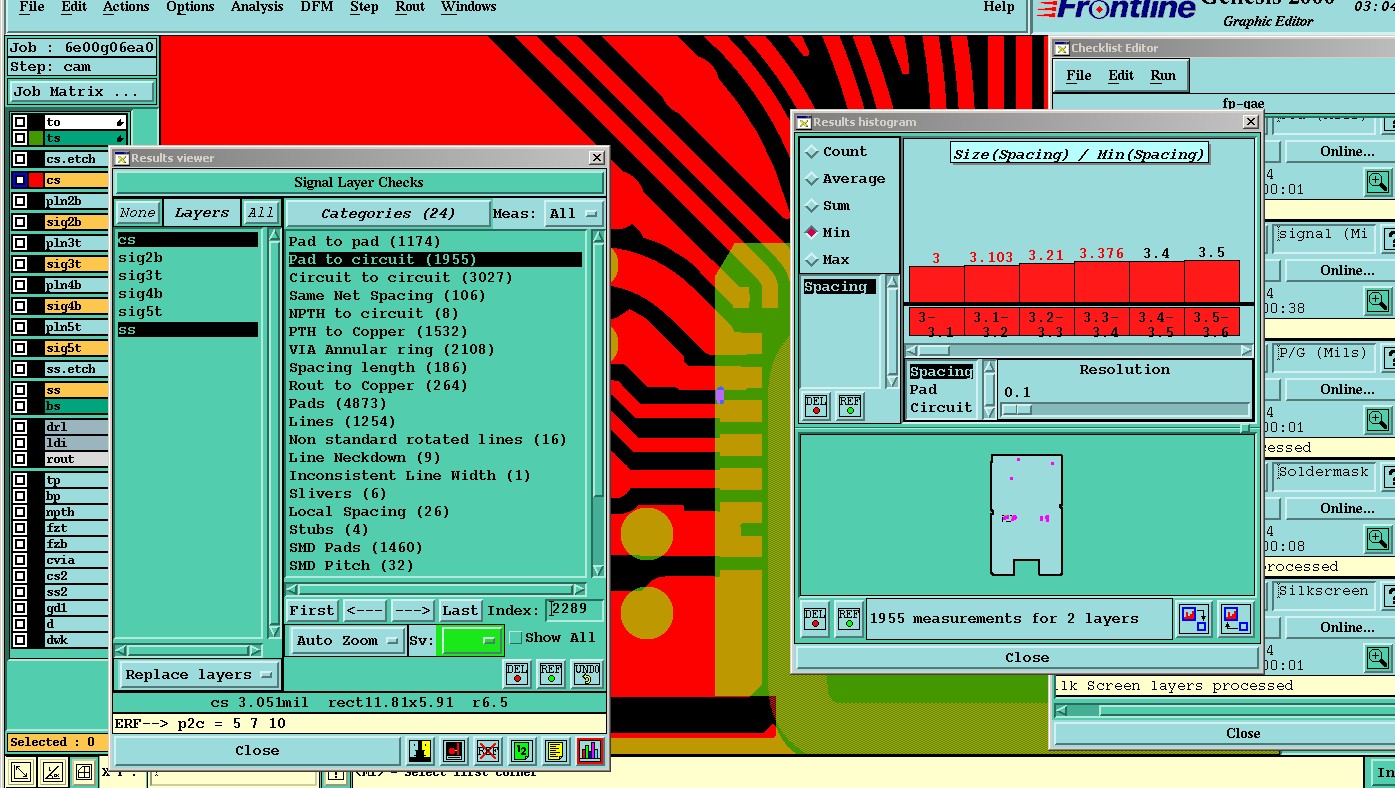This screenshot has height=788, width=1395.
Task: Open the Replace layers dropdown
Action: pyautogui.click(x=198, y=675)
